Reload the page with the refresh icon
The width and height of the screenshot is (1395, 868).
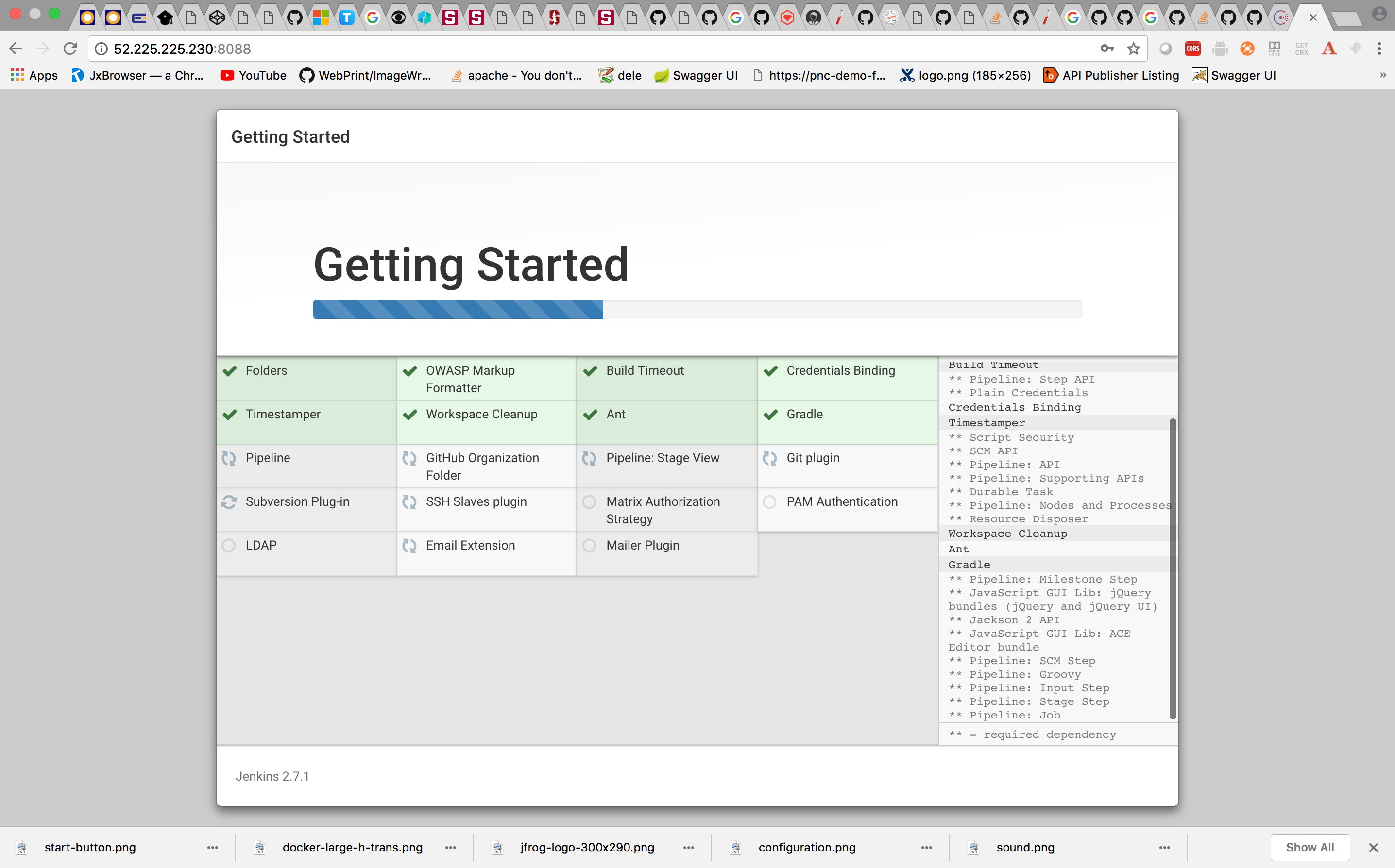70,49
